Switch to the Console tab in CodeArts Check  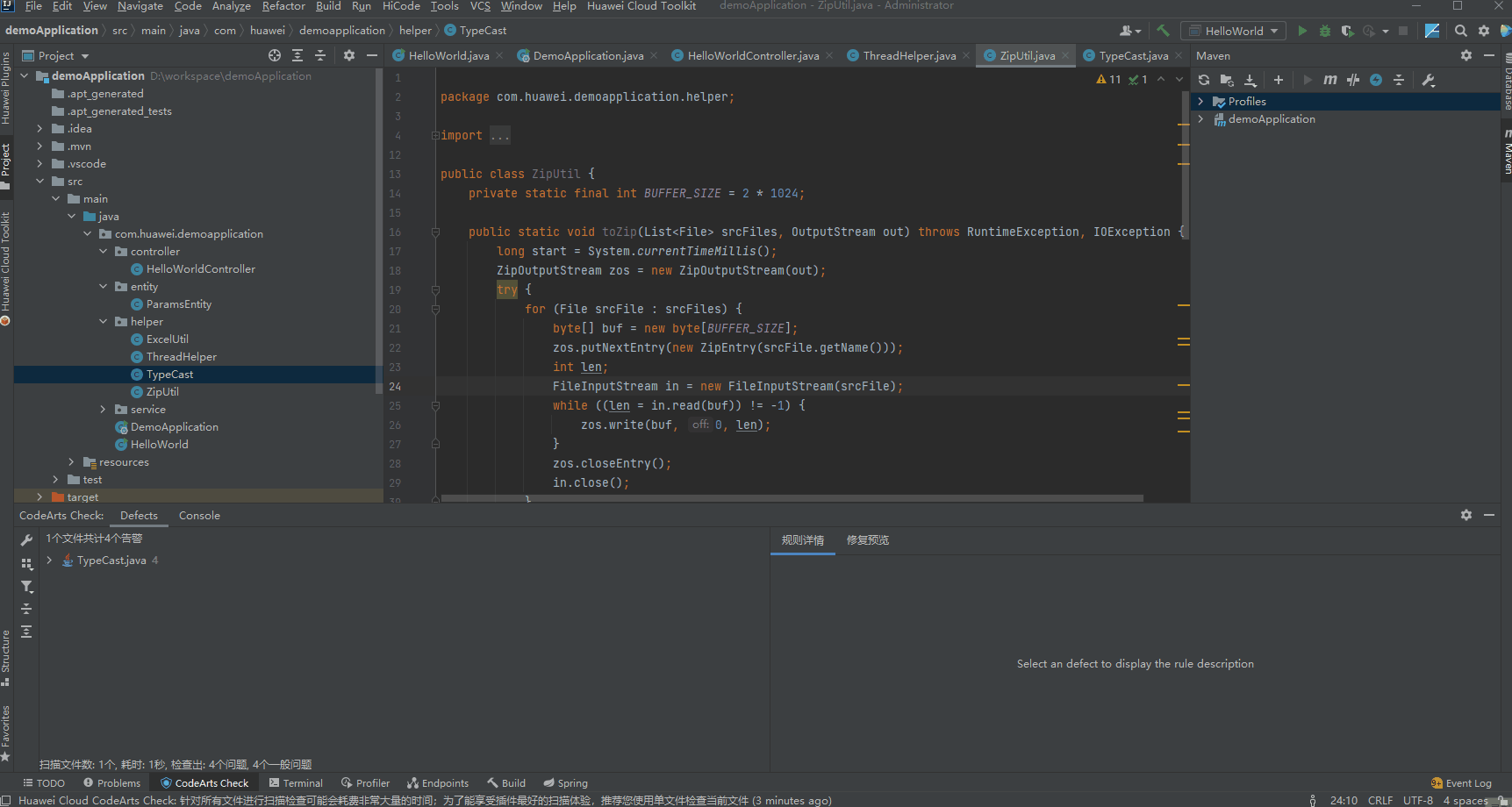pyautogui.click(x=199, y=516)
